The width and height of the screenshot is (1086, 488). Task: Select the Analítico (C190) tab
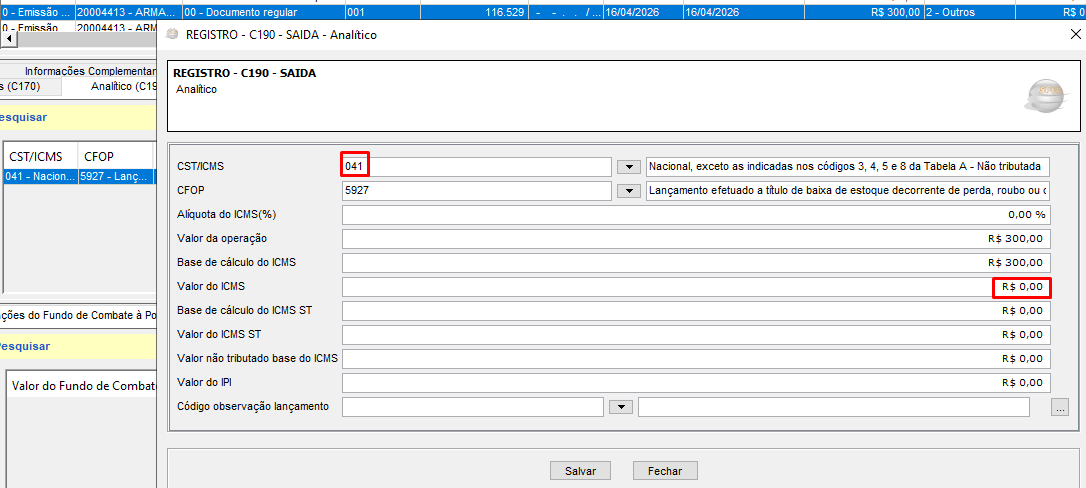tap(124, 87)
